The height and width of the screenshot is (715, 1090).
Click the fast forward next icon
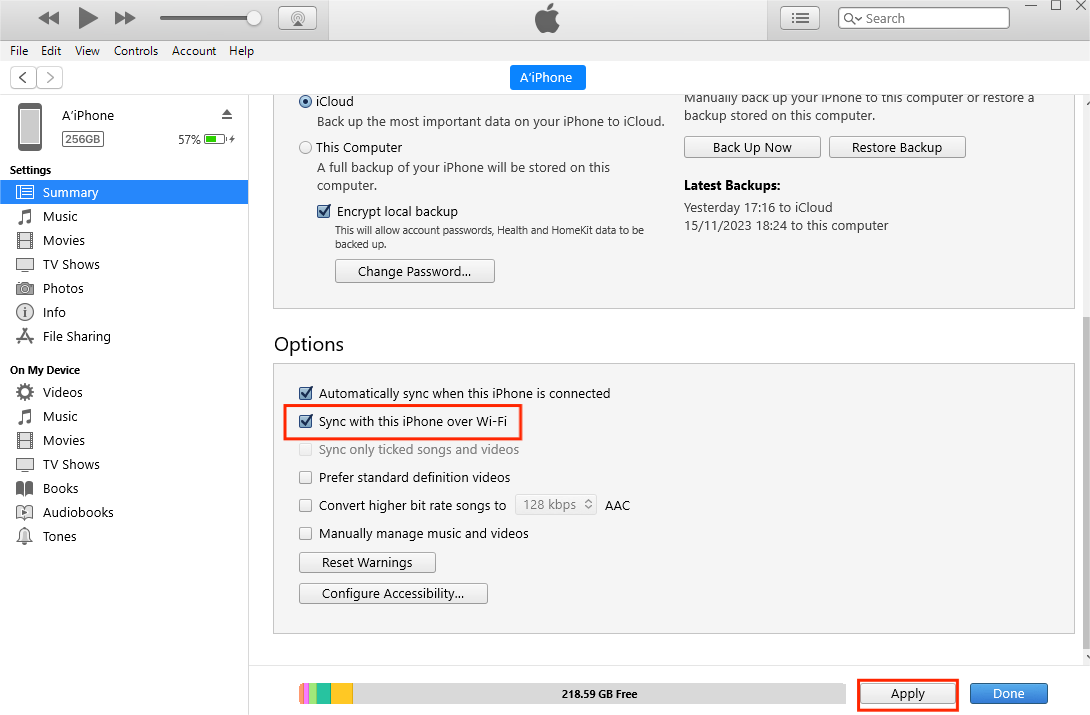[x=125, y=18]
